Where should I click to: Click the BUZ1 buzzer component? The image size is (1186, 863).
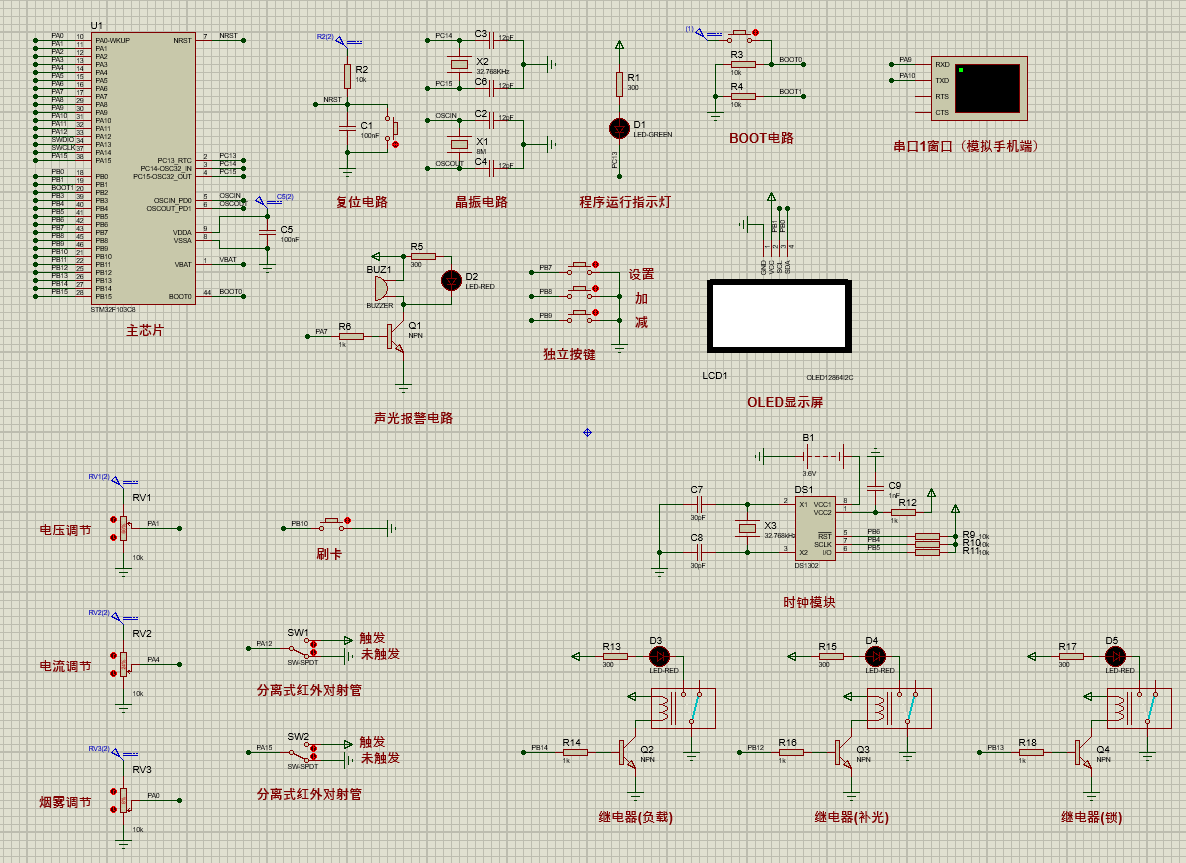[382, 289]
